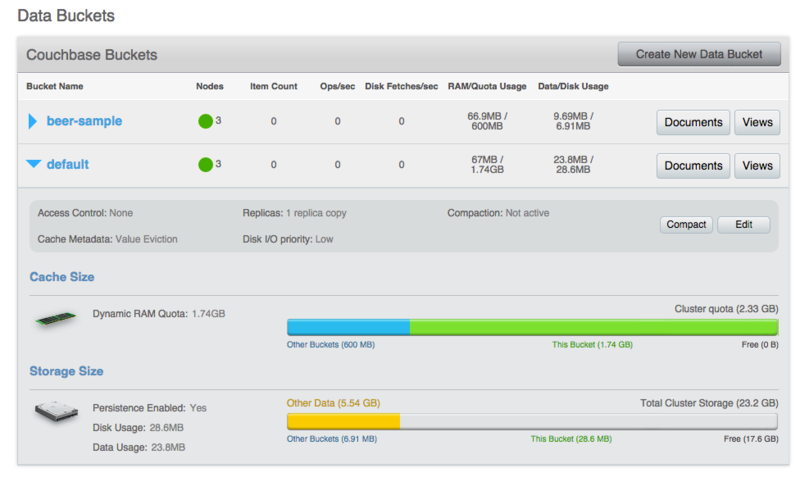800x477 pixels.
Task: Edit the default bucket settings
Action: [x=743, y=224]
